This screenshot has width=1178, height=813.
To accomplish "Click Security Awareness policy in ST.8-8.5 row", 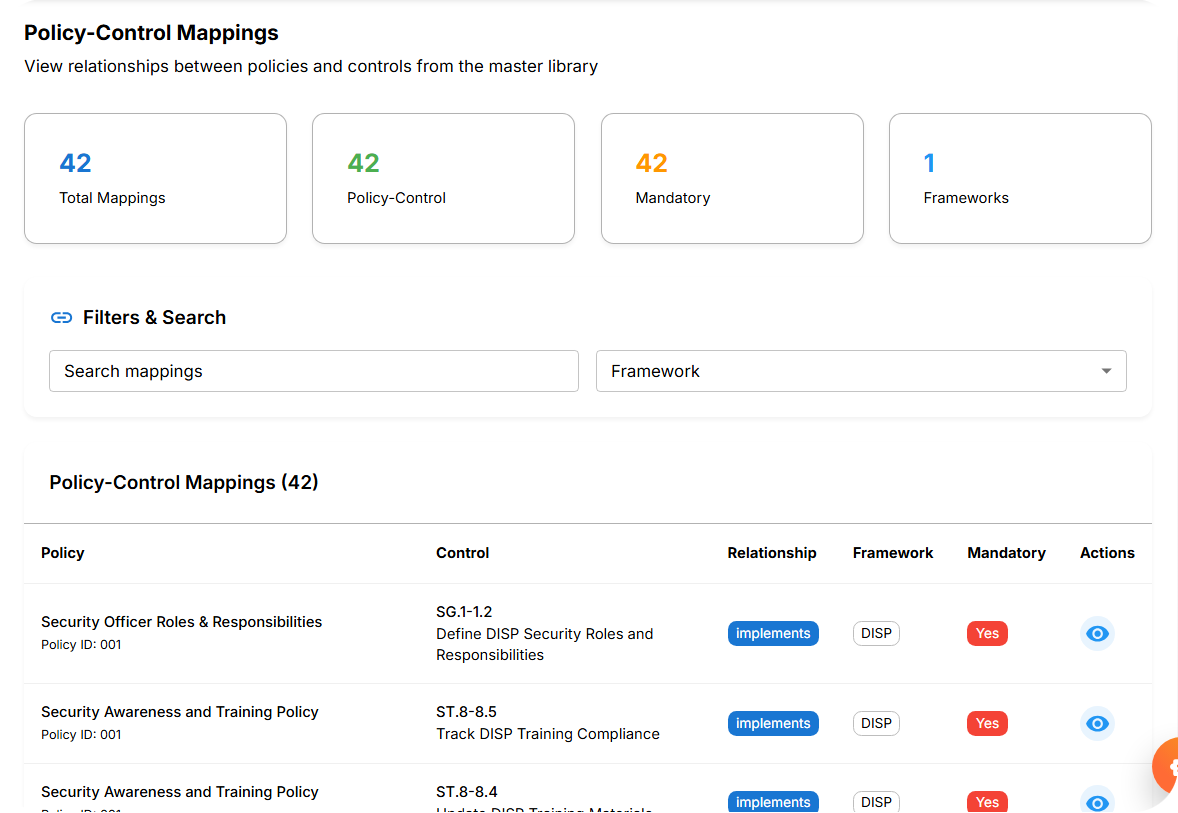I will point(180,712).
